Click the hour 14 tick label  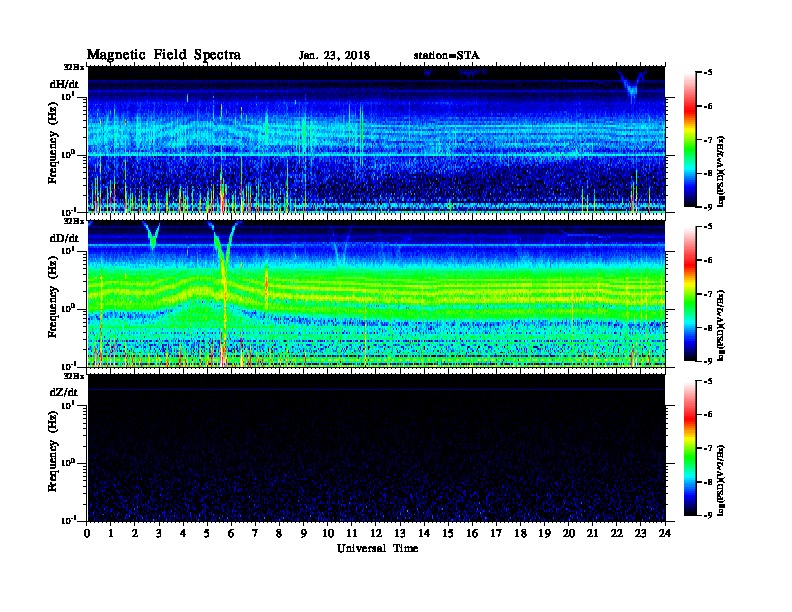tap(424, 533)
